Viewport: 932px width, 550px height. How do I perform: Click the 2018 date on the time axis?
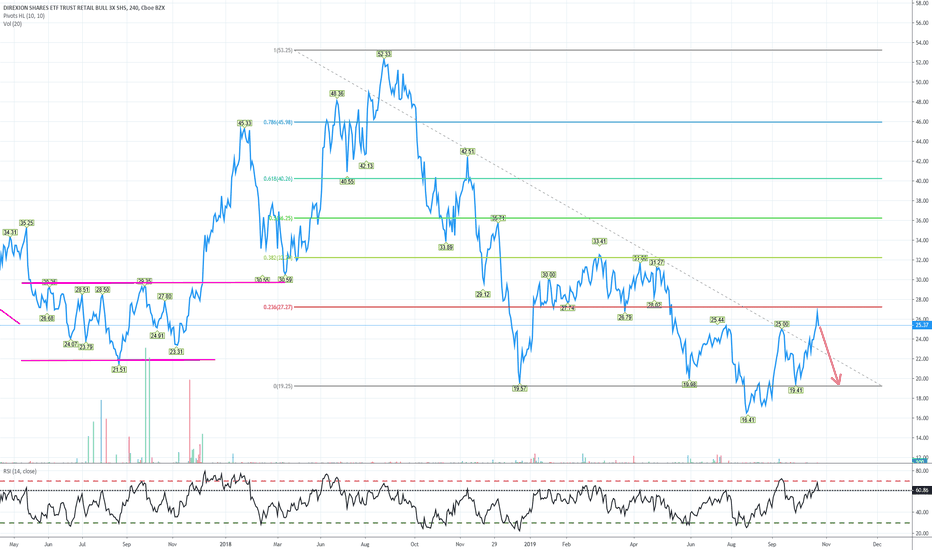coord(225,543)
